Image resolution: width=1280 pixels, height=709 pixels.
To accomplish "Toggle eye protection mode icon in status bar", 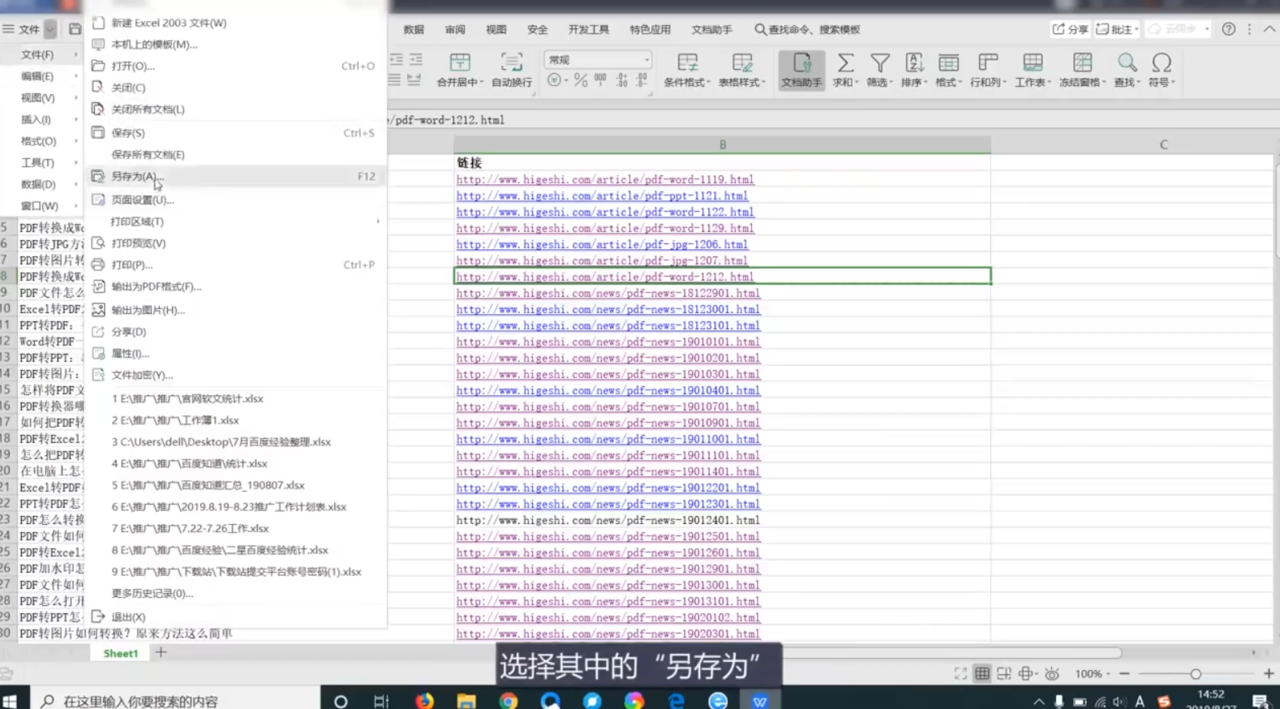I will click(x=1052, y=674).
